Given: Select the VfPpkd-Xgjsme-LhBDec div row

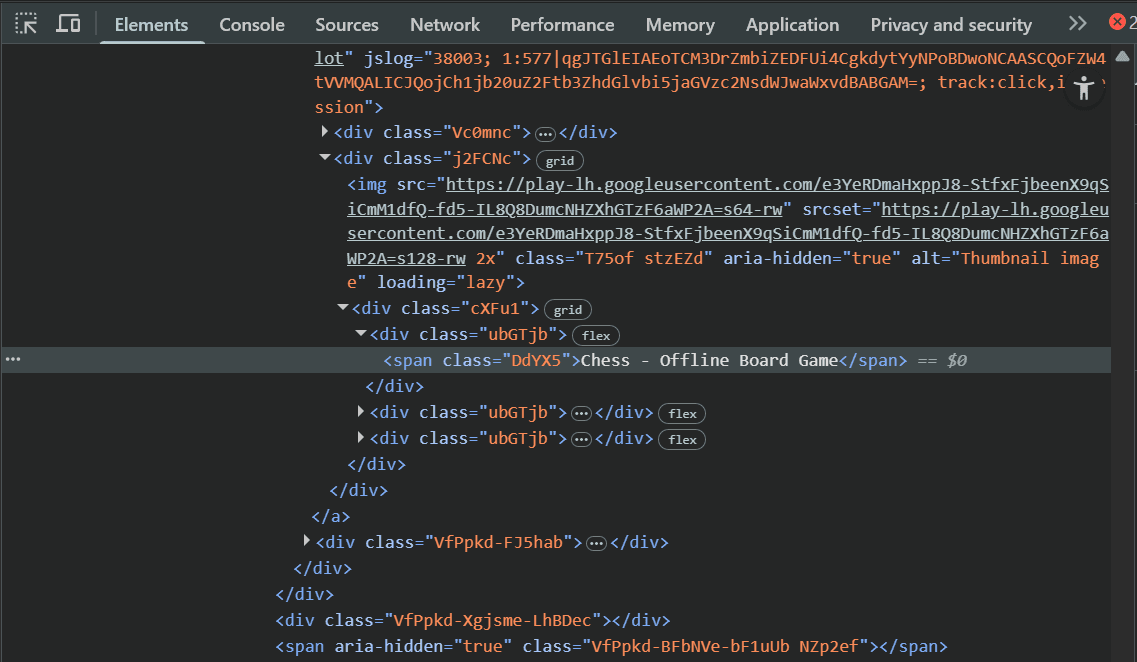Looking at the screenshot, I should (x=473, y=620).
